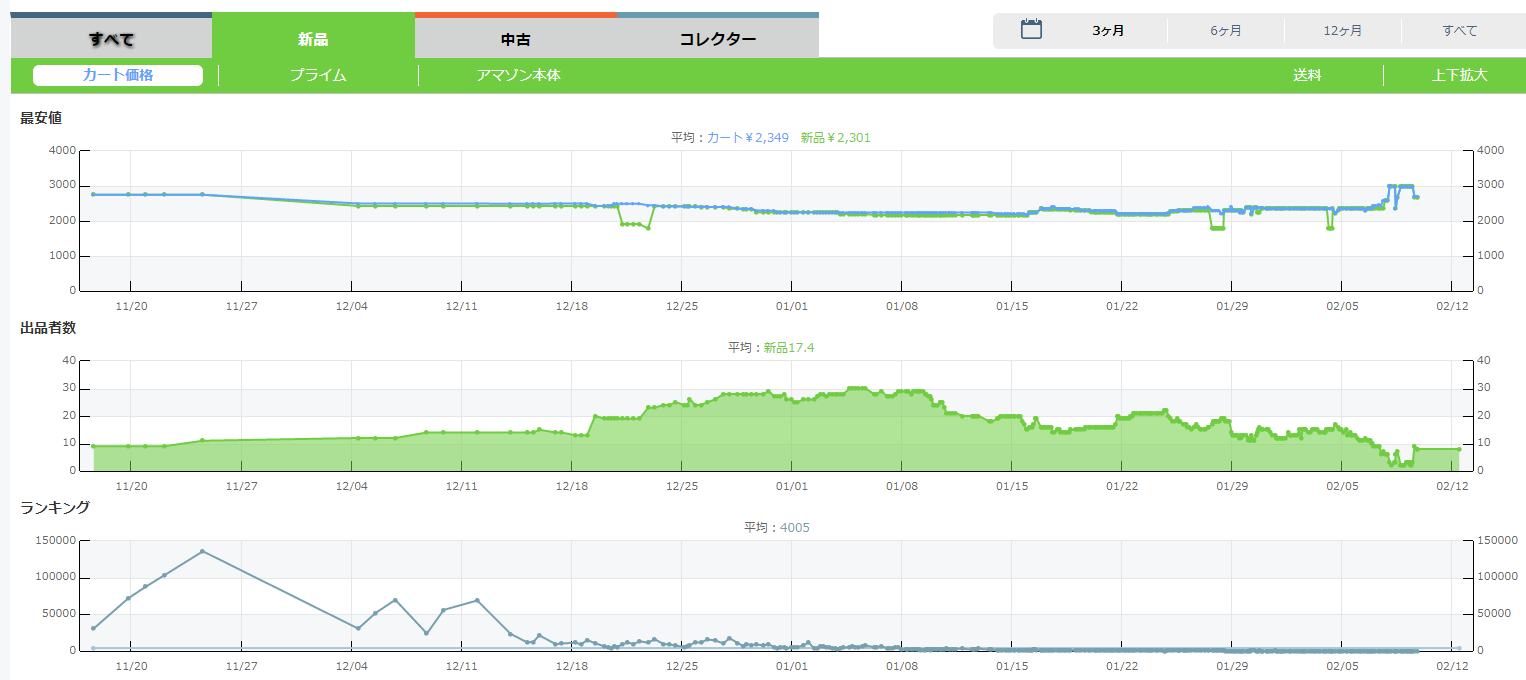Open the 中古 tab
The width and height of the screenshot is (1526, 680).
pyautogui.click(x=515, y=40)
